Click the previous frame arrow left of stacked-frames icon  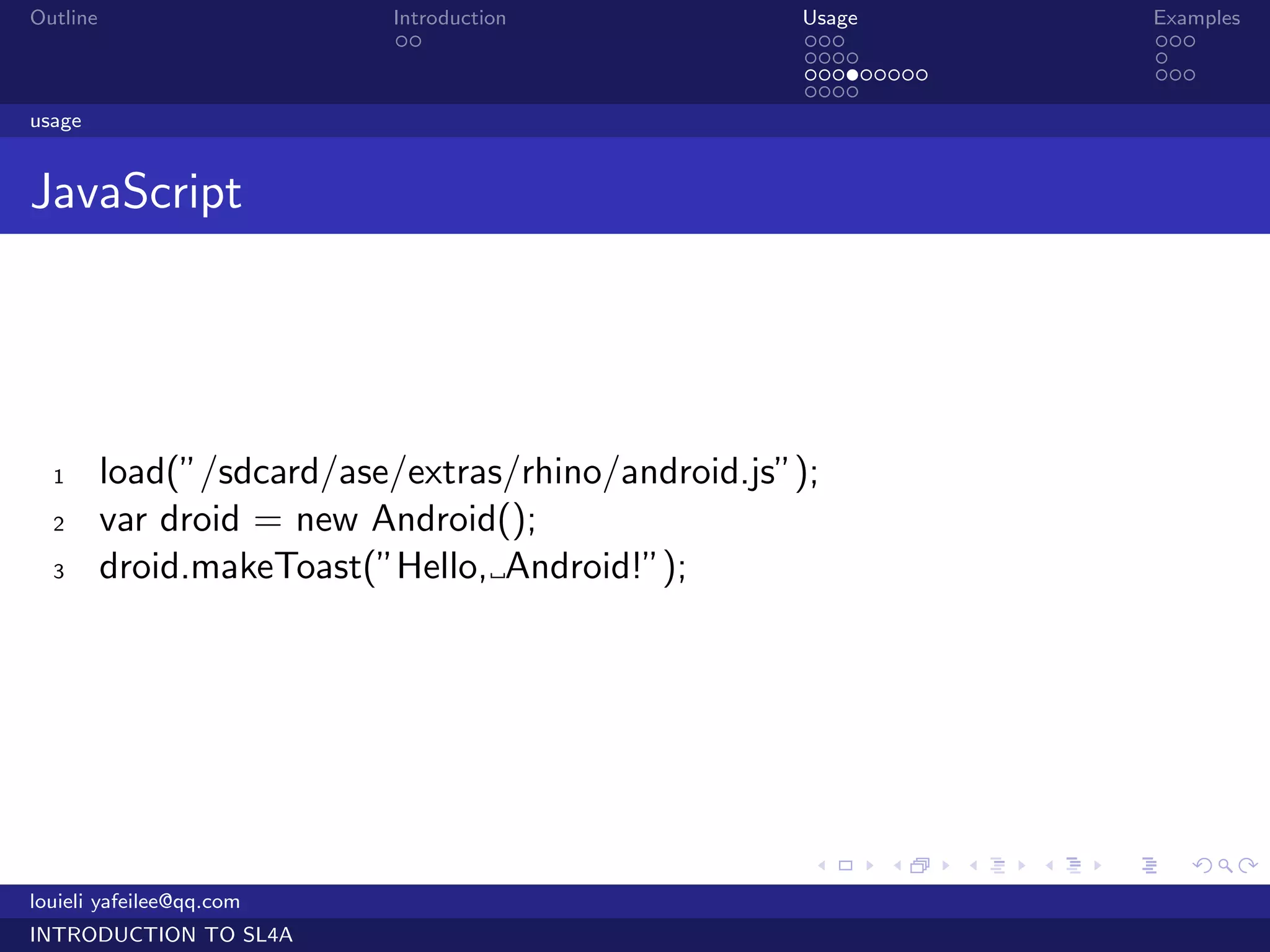pyautogui.click(x=897, y=865)
